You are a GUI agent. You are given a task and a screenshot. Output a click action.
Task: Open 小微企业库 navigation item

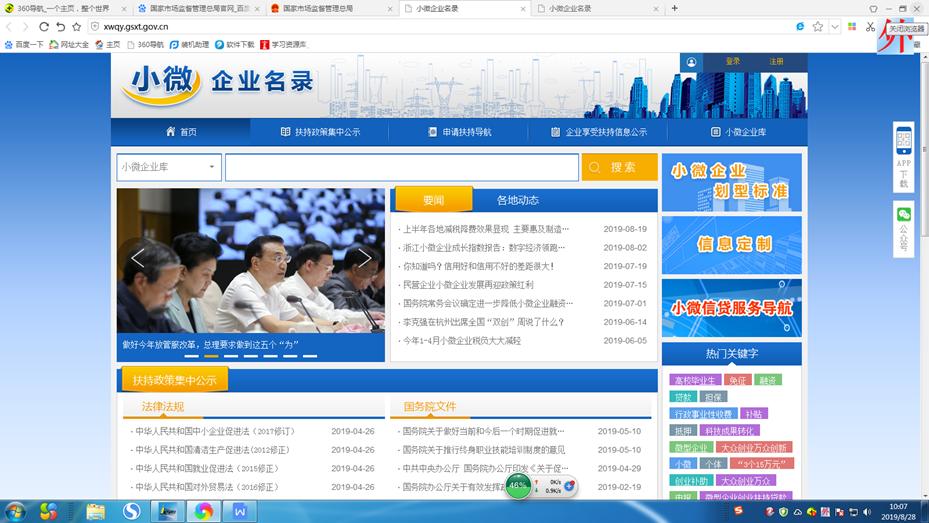click(738, 132)
